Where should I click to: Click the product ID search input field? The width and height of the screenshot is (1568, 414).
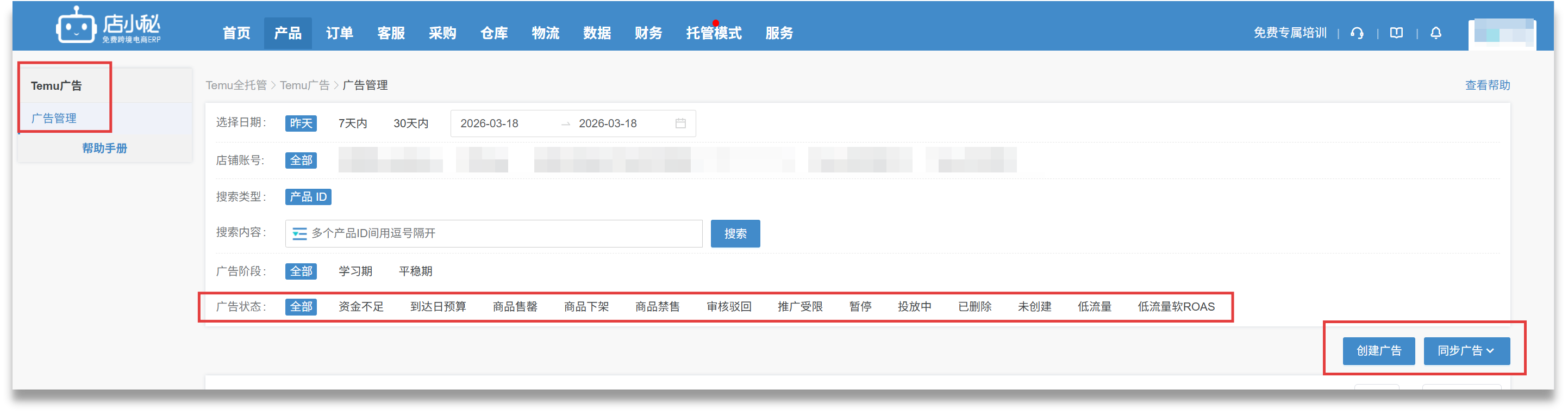click(505, 233)
